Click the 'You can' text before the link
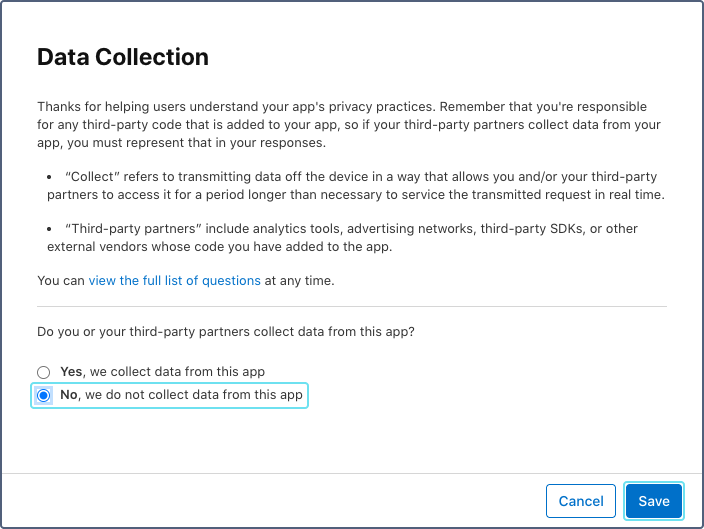The width and height of the screenshot is (704, 529). [x=61, y=281]
